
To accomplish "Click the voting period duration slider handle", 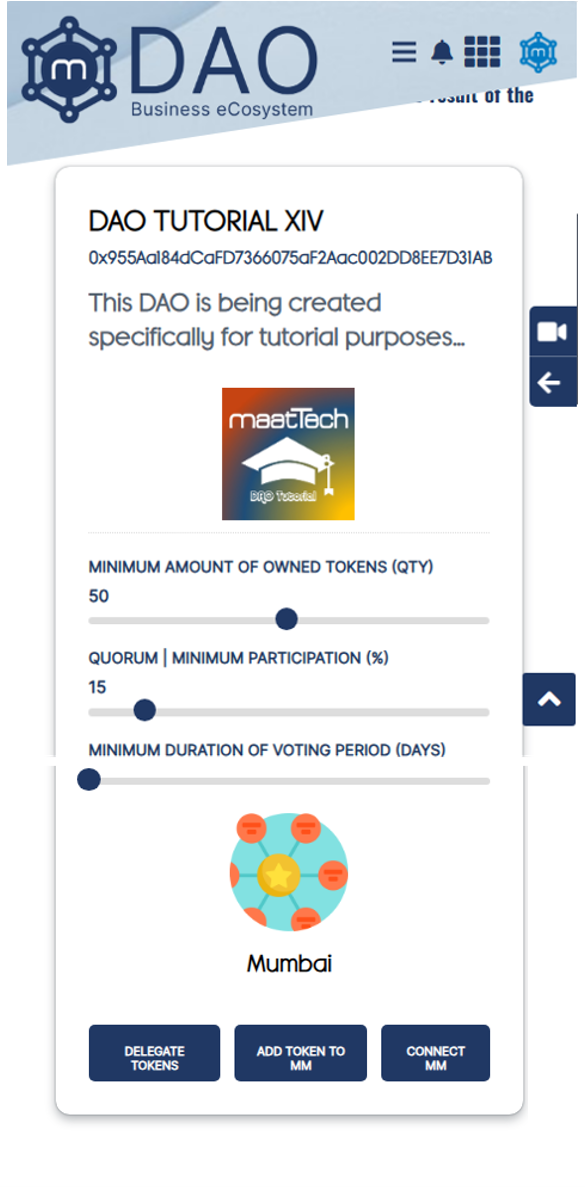I will coord(89,779).
